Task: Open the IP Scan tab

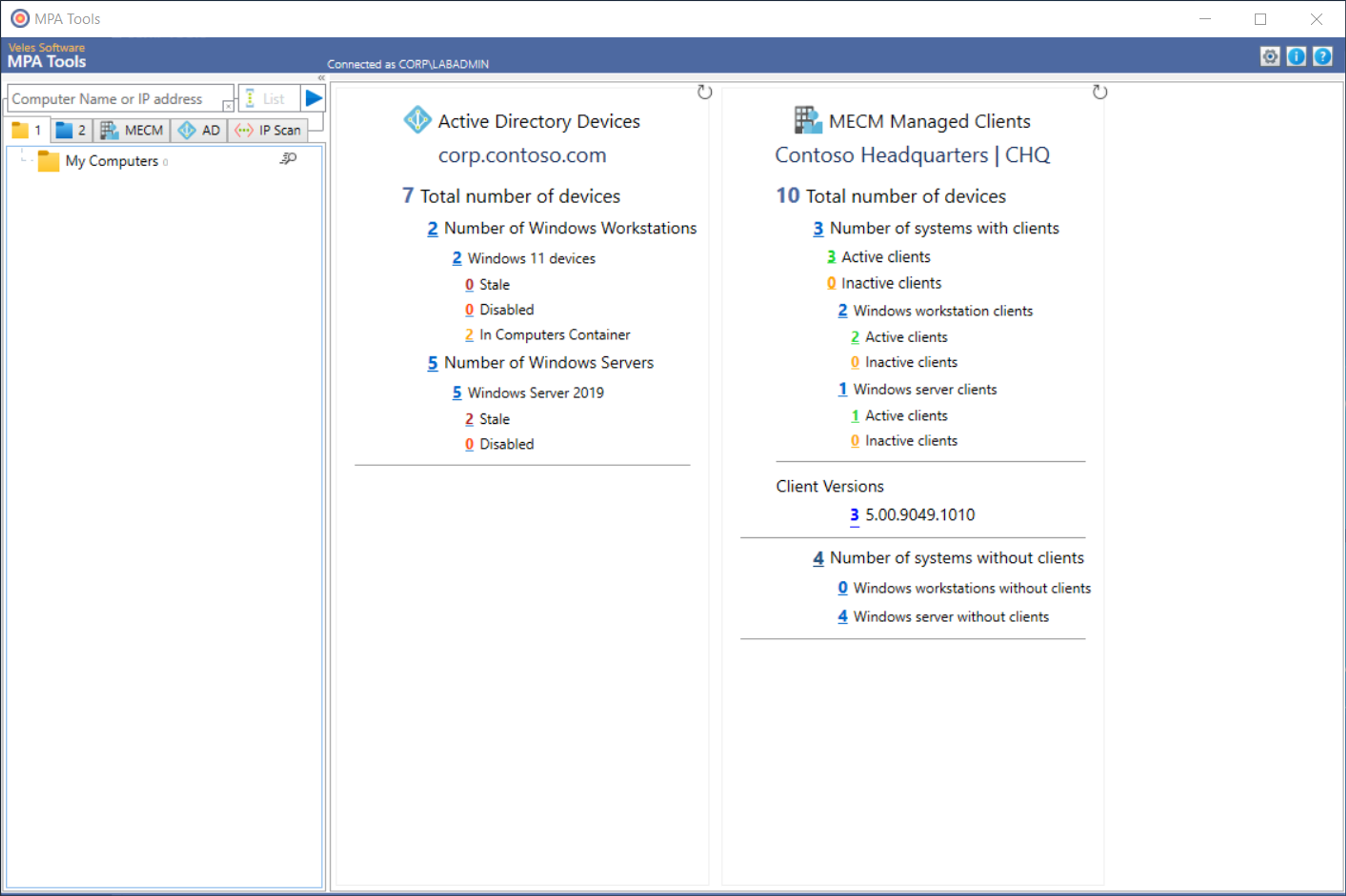Action: click(x=268, y=130)
